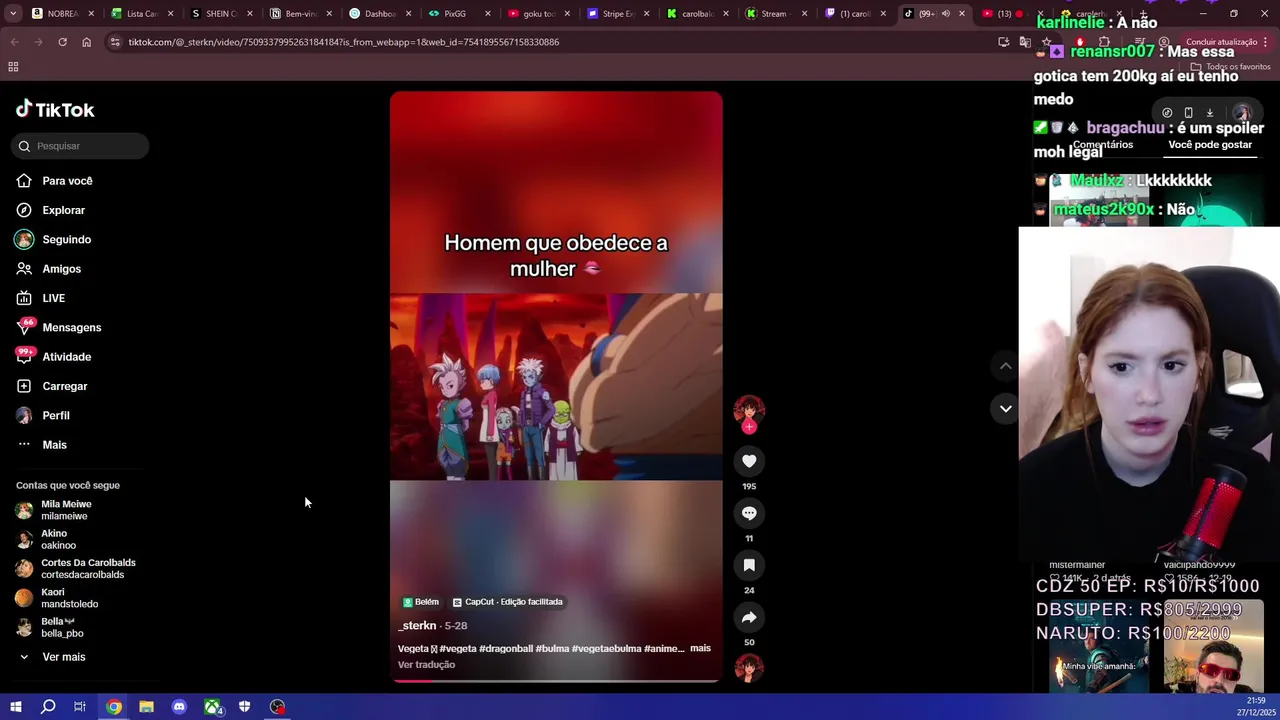Reload the page in the browser
1280x720 pixels.
(x=62, y=42)
